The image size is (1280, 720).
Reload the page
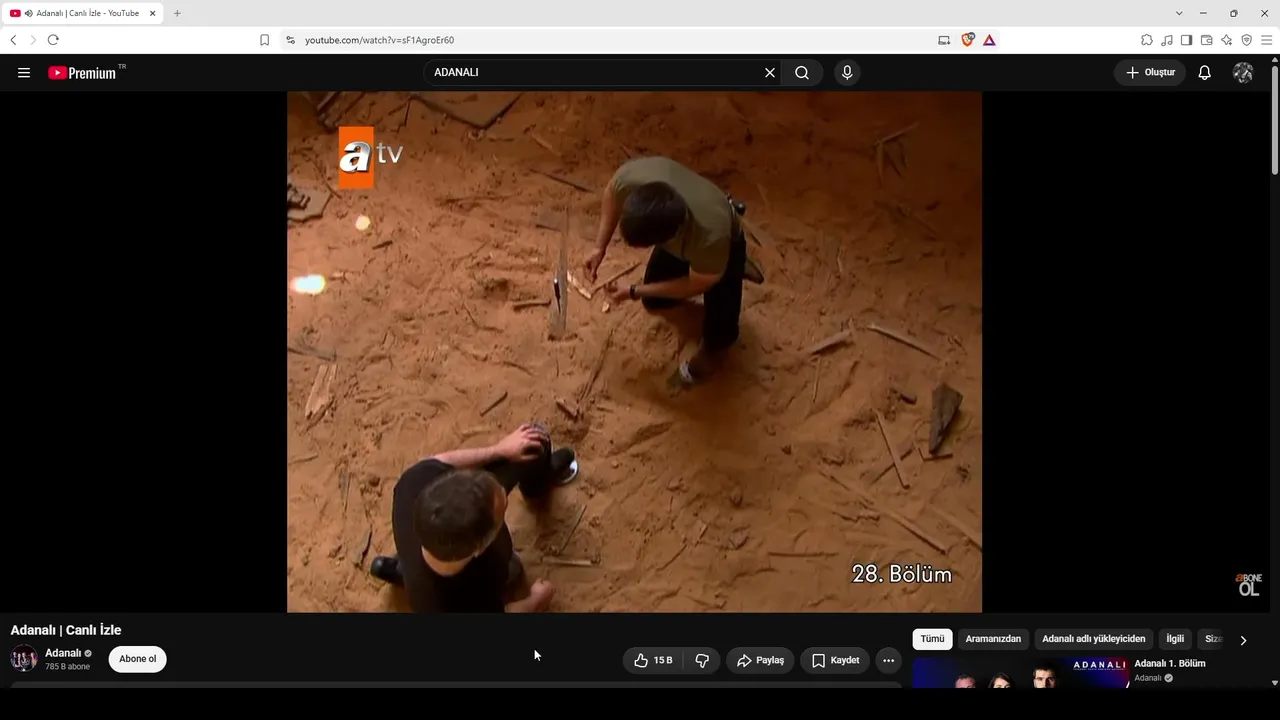tap(53, 40)
